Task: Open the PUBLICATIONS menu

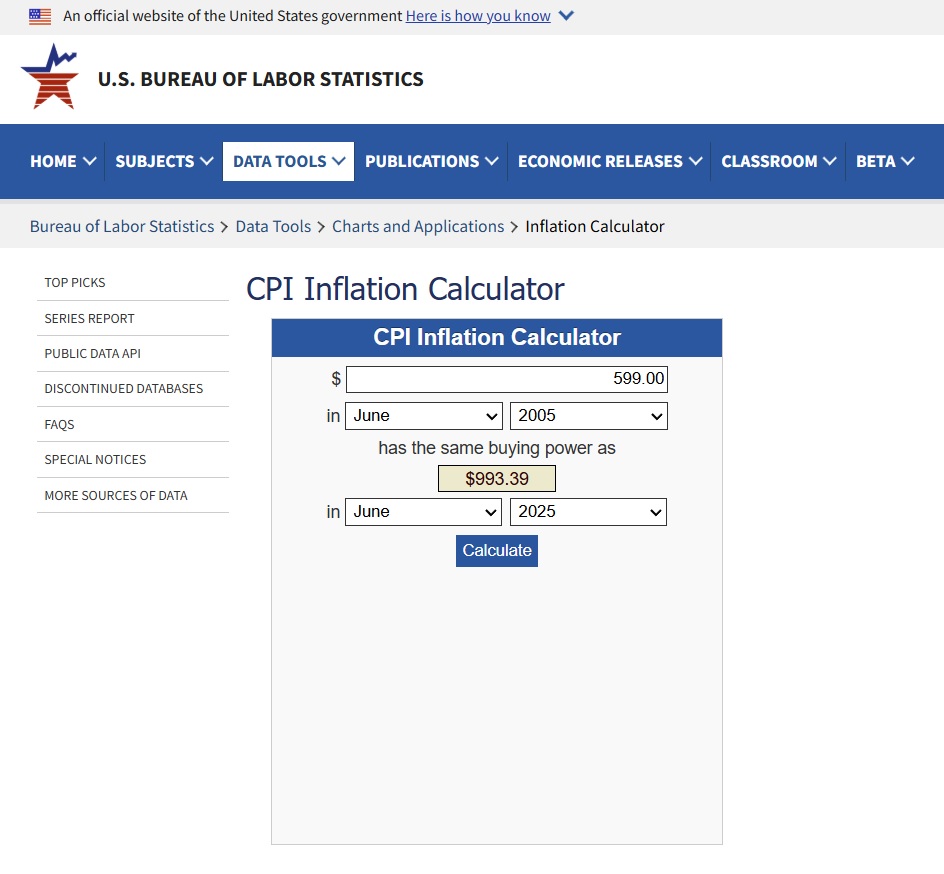Action: coord(431,161)
